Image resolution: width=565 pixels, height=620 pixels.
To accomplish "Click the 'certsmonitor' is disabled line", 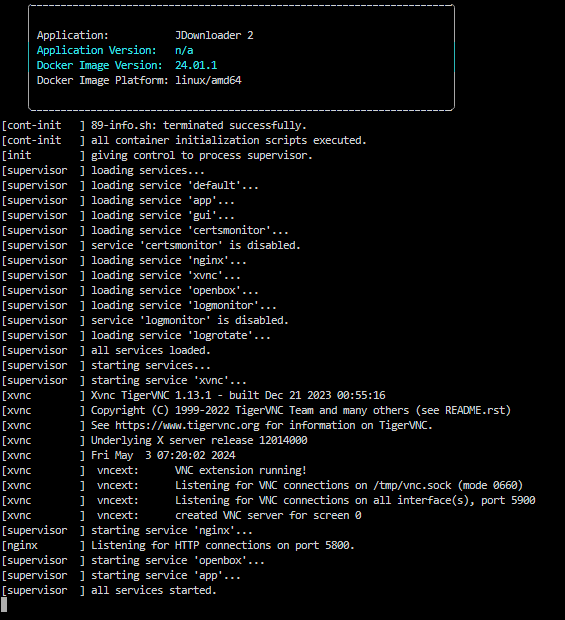I will click(x=151, y=246).
